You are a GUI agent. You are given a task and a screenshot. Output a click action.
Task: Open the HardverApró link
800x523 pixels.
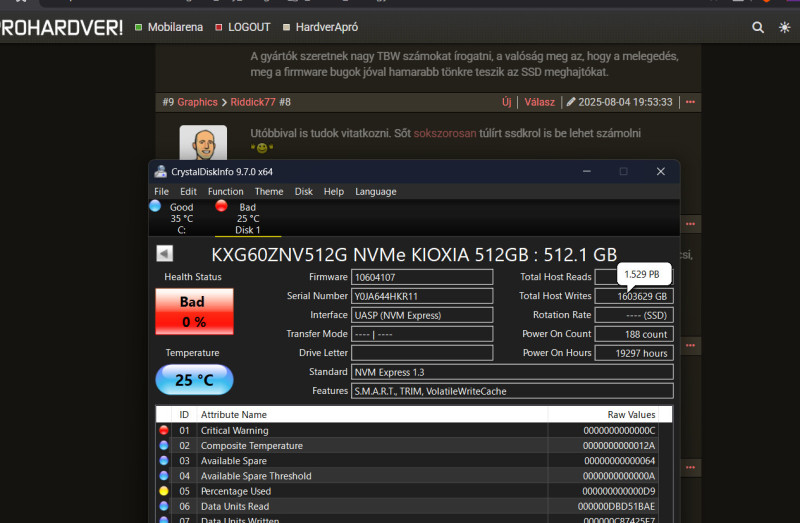pyautogui.click(x=327, y=27)
